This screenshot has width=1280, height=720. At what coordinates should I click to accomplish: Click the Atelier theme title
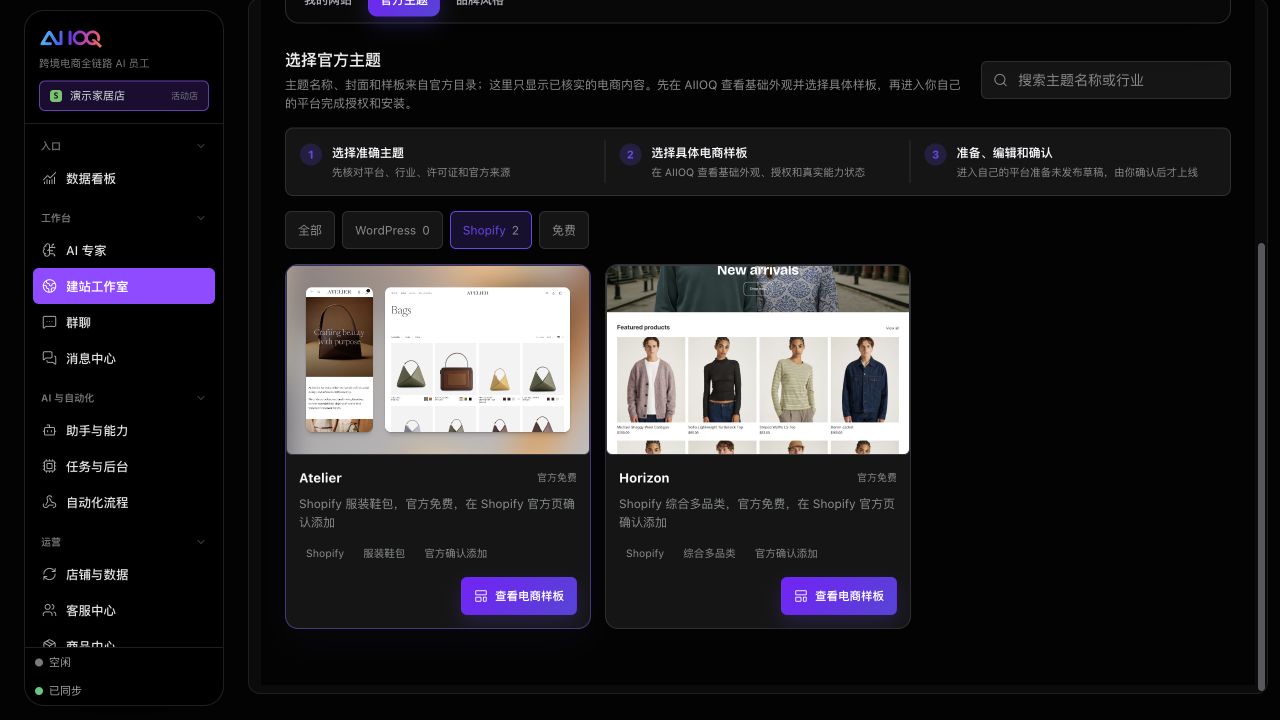[320, 478]
